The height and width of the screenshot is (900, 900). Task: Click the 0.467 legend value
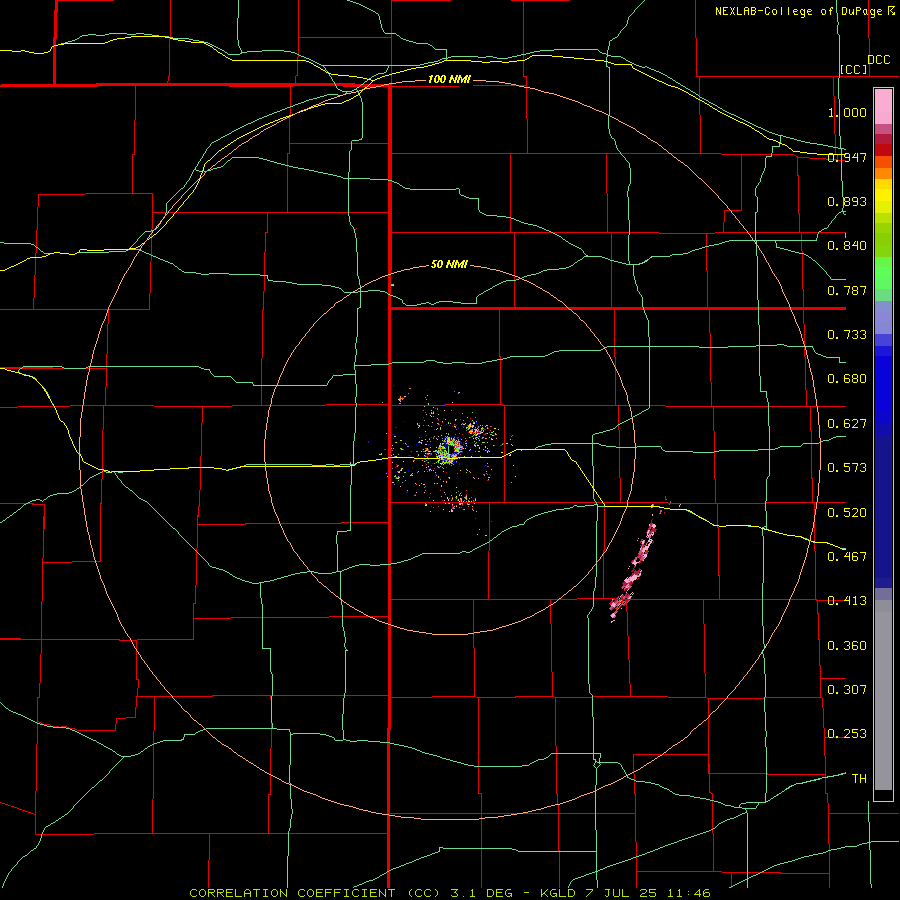(847, 556)
